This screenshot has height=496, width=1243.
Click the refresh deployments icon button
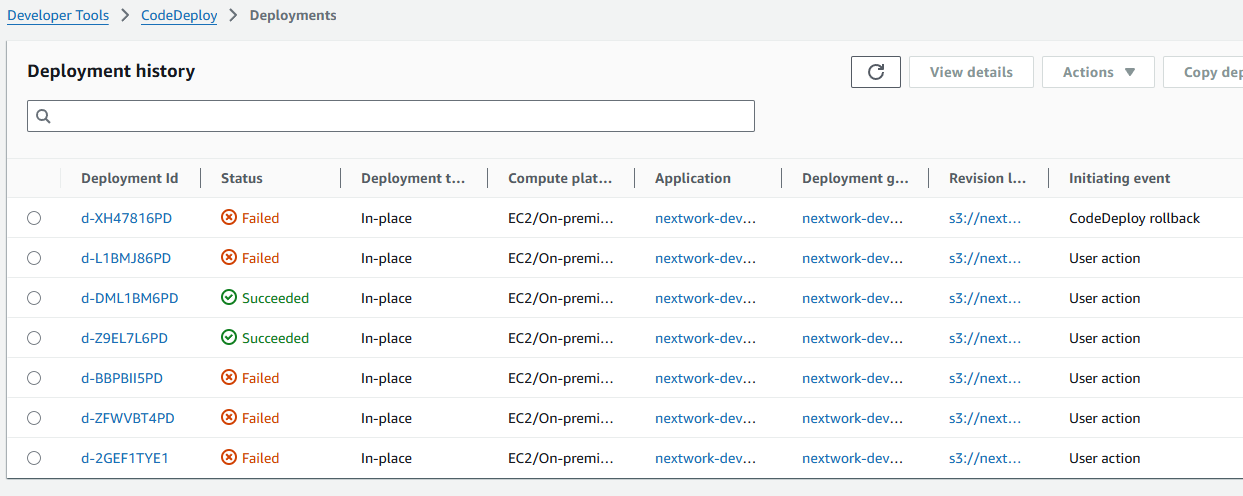(876, 72)
